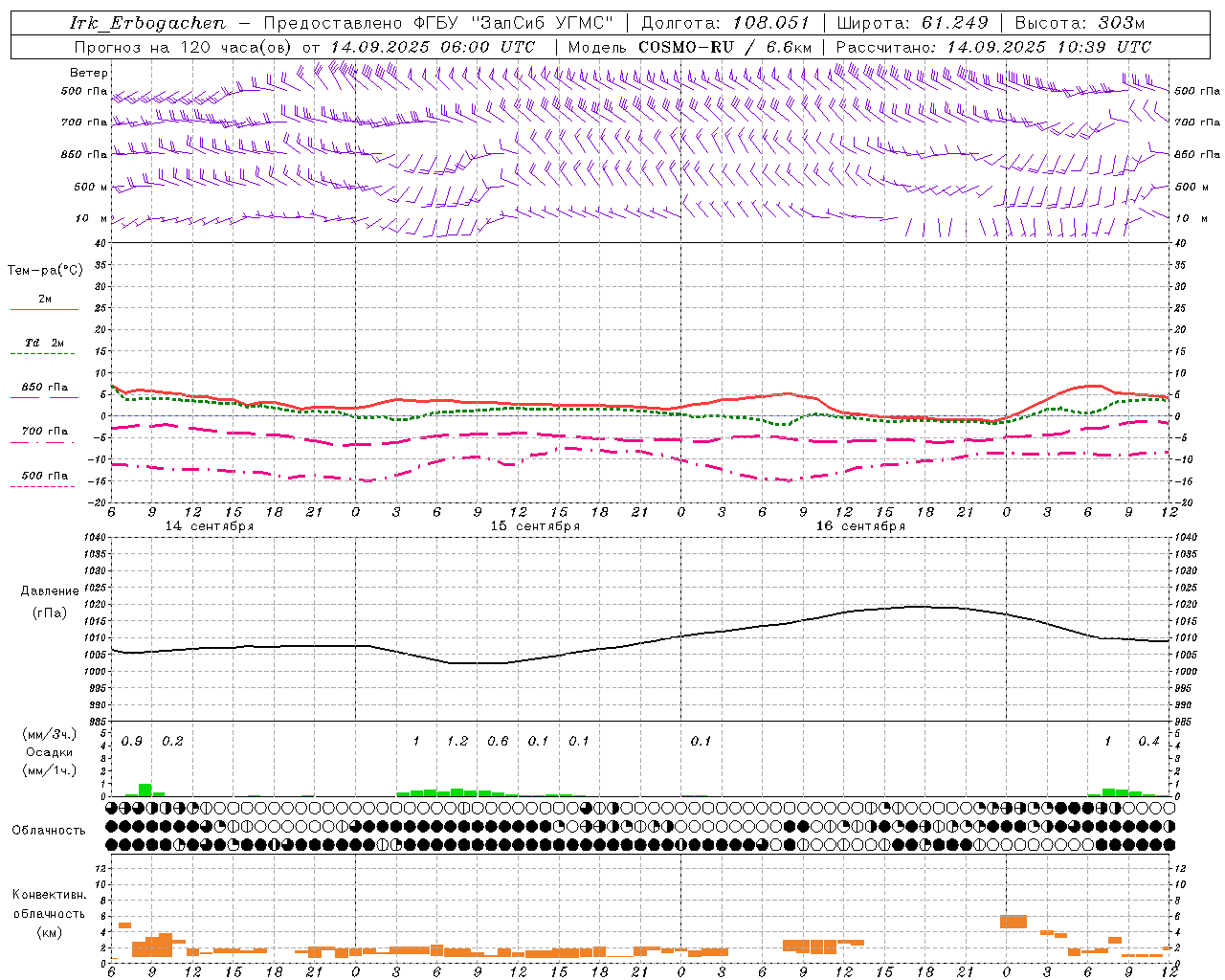
Task: Click the date label 15 сентября
Action: pyautogui.click(x=535, y=526)
